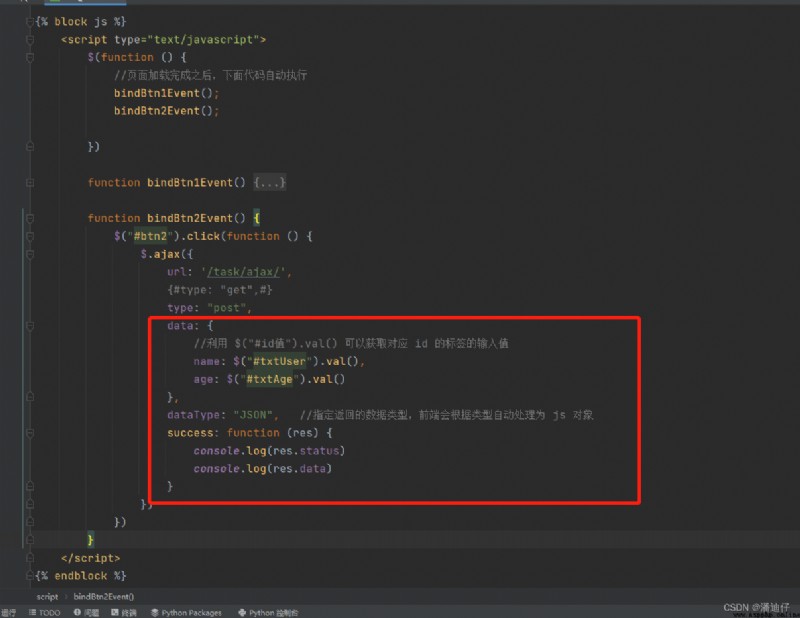Open the 终端 (Terminal) tool window tab

click(123, 612)
